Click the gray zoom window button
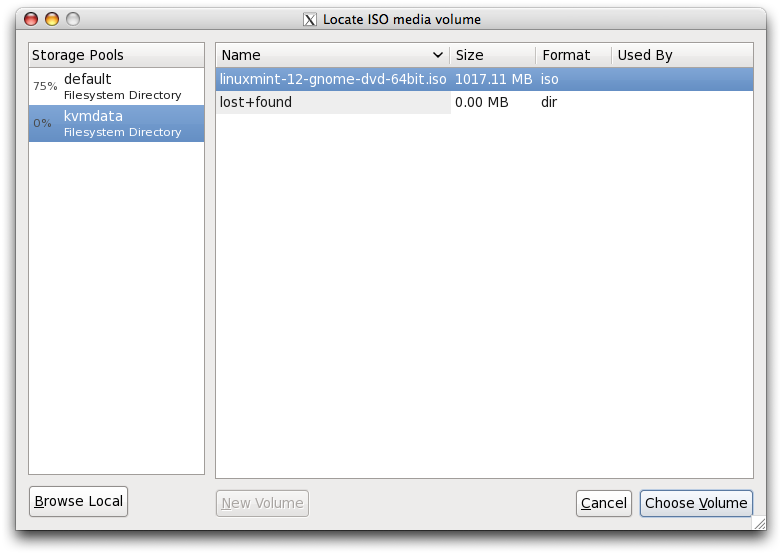The width and height of the screenshot is (782, 554). pyautogui.click(x=73, y=19)
